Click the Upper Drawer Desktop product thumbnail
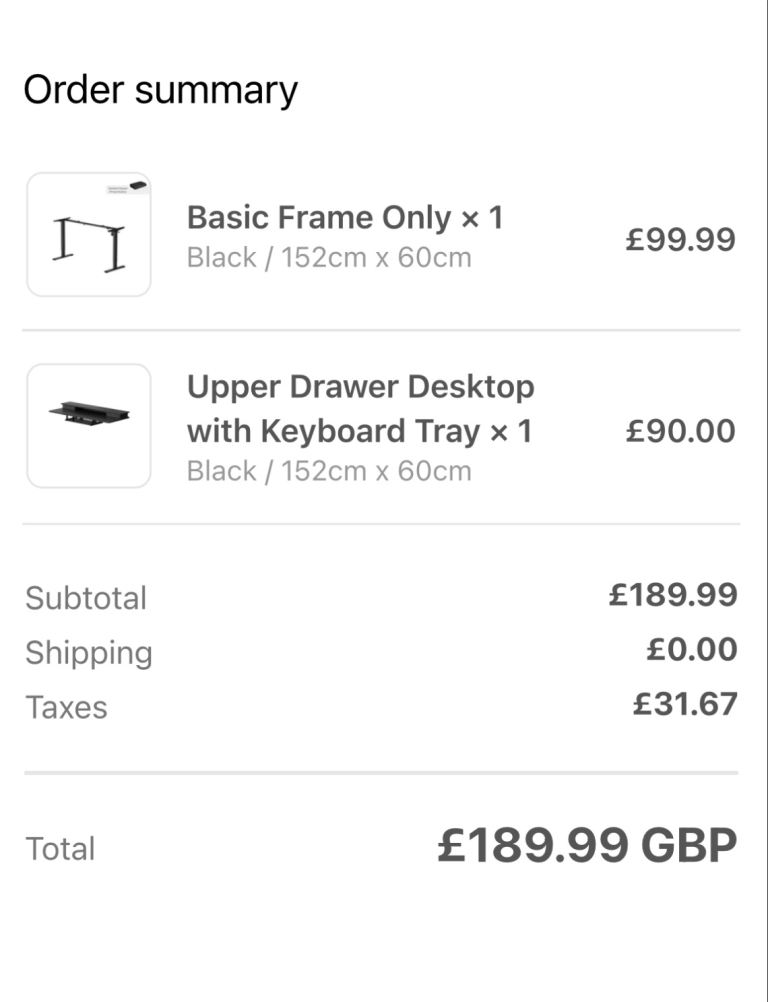 click(89, 426)
